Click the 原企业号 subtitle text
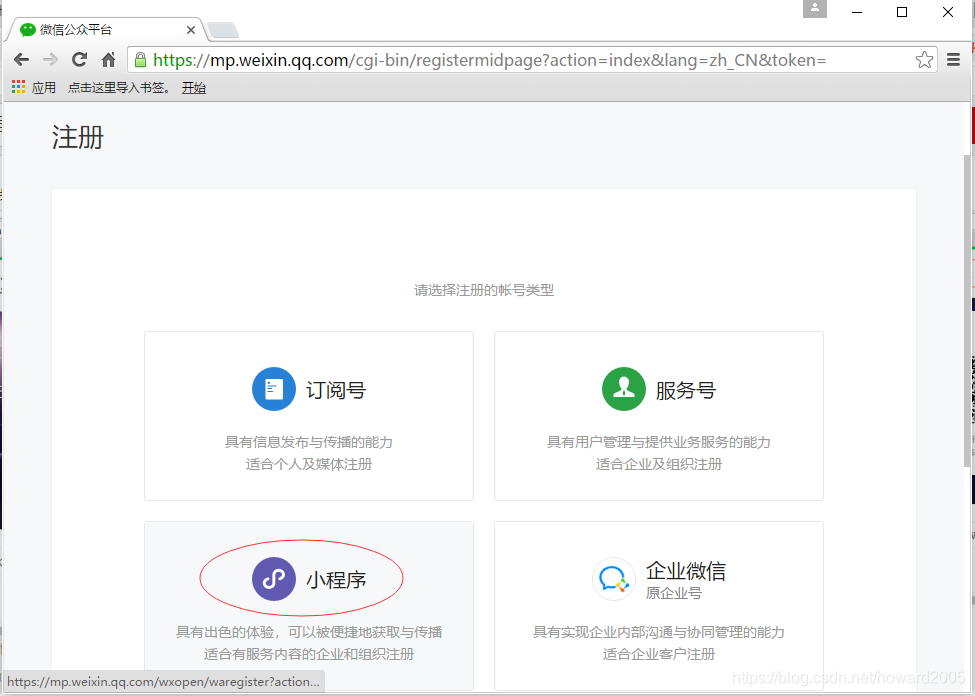975x696 pixels. (673, 593)
